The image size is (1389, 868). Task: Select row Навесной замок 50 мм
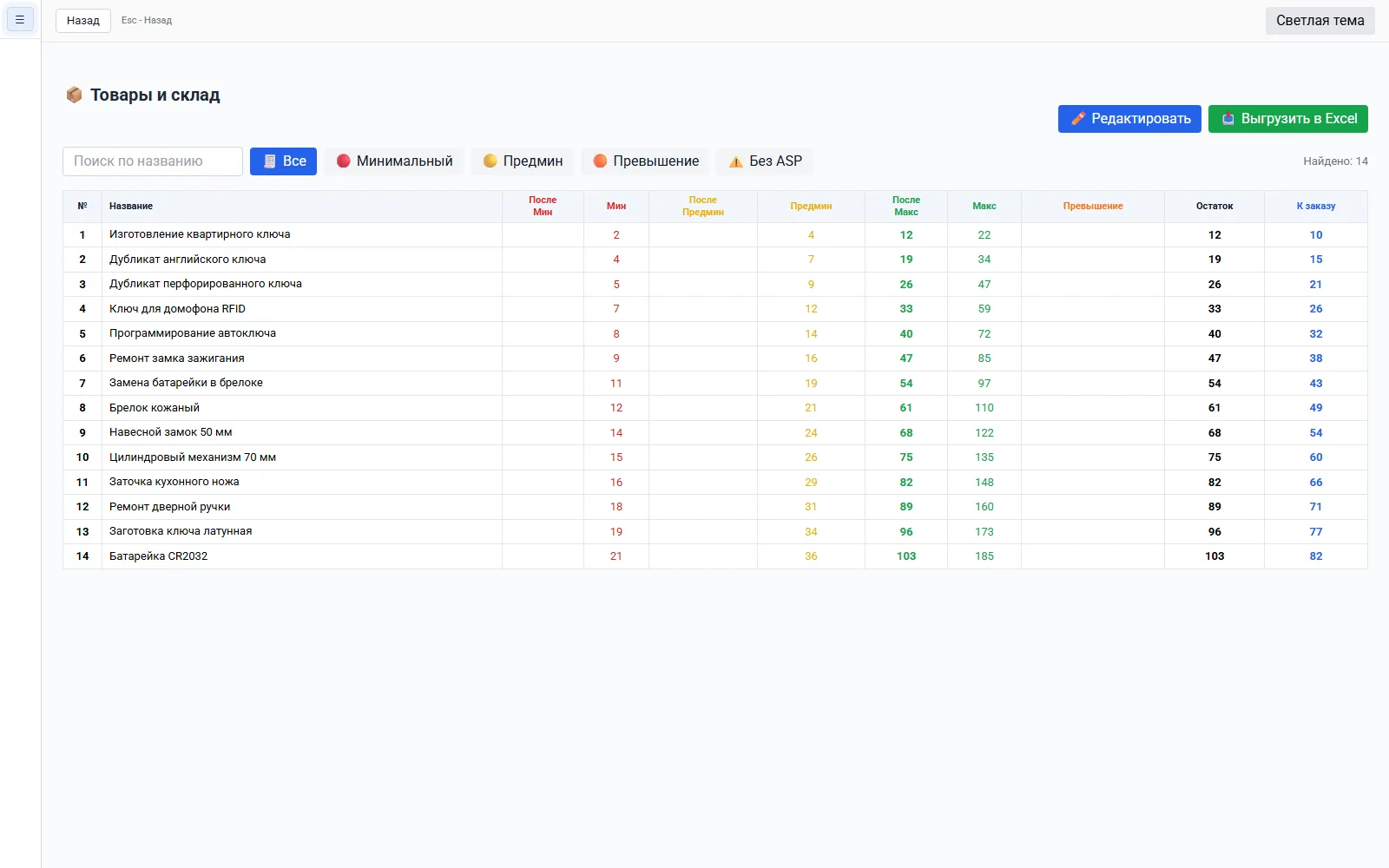(x=715, y=433)
